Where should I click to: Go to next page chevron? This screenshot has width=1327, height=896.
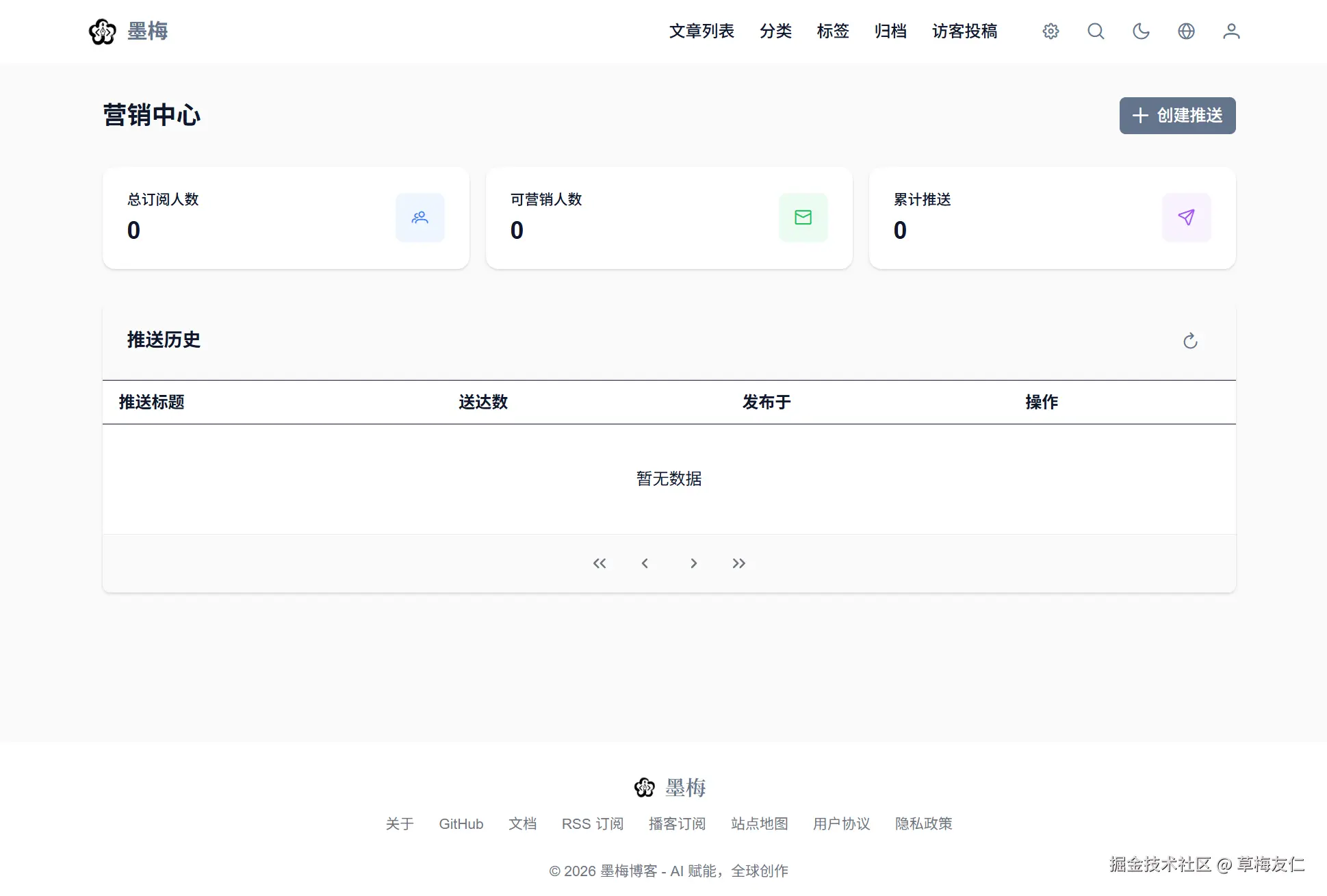pyautogui.click(x=693, y=563)
